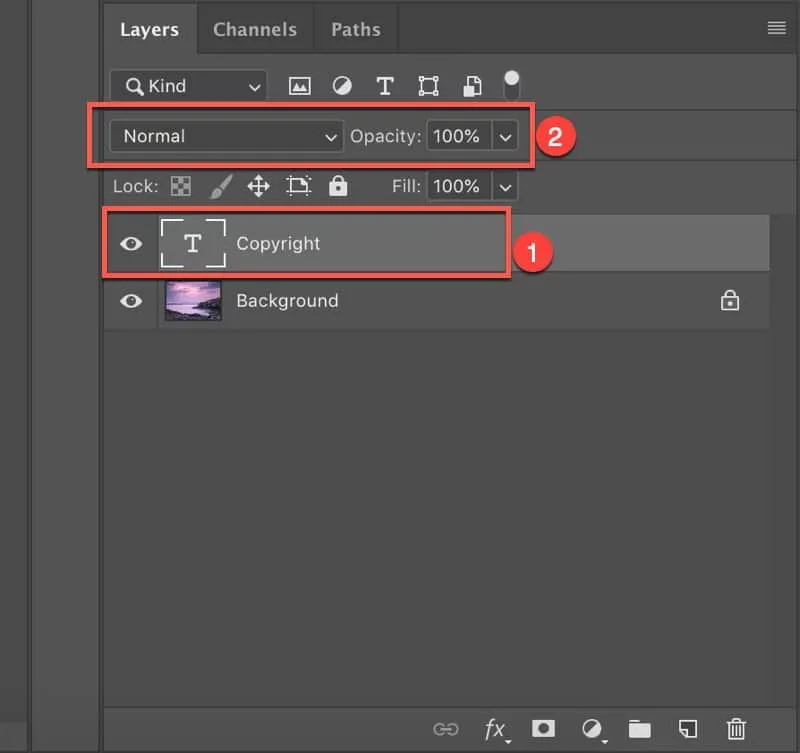The width and height of the screenshot is (800, 753).
Task: Click the lock position icon
Action: coord(258,186)
